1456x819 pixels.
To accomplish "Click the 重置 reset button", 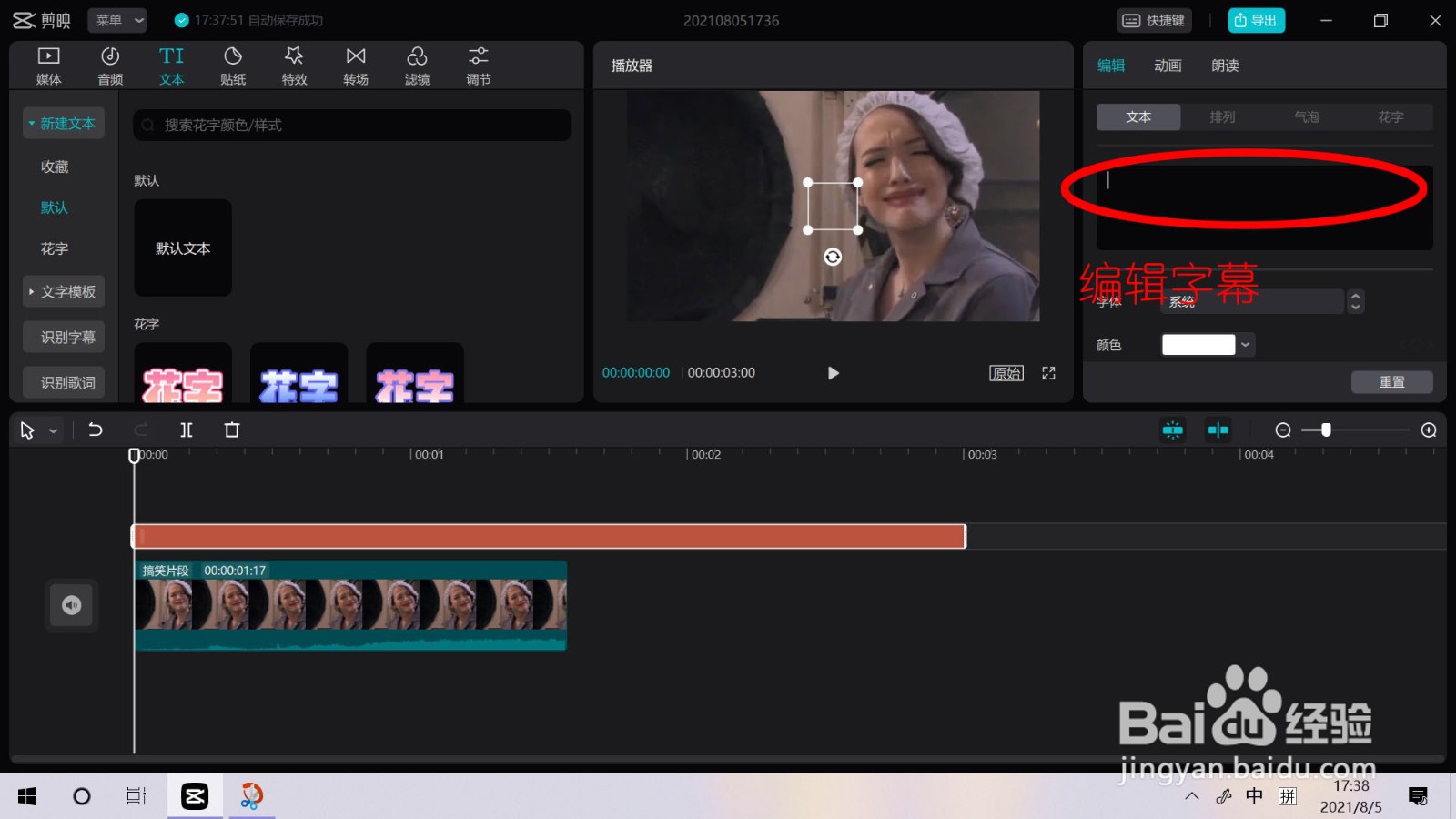I will [1392, 382].
